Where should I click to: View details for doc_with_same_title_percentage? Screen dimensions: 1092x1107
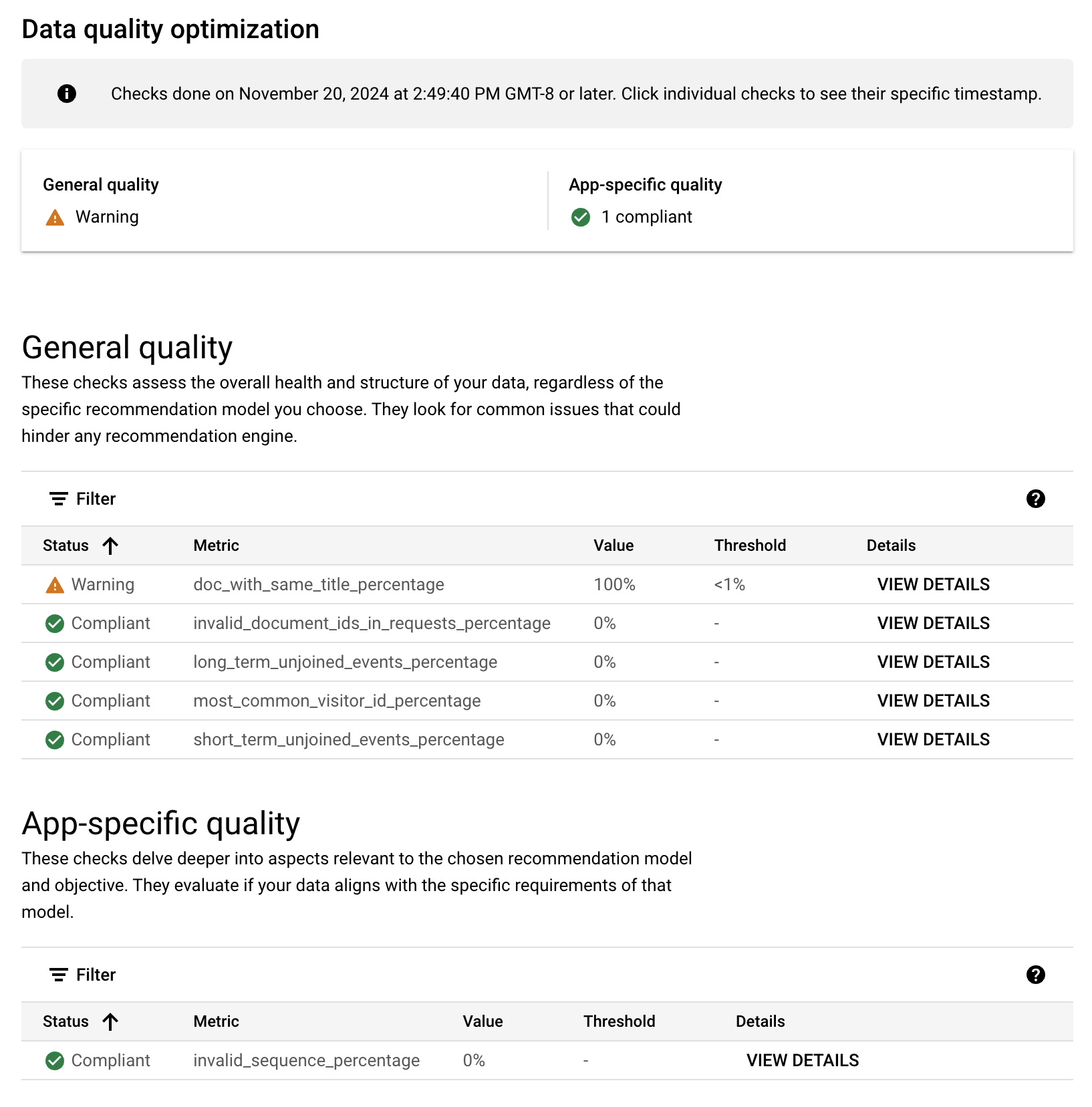933,584
